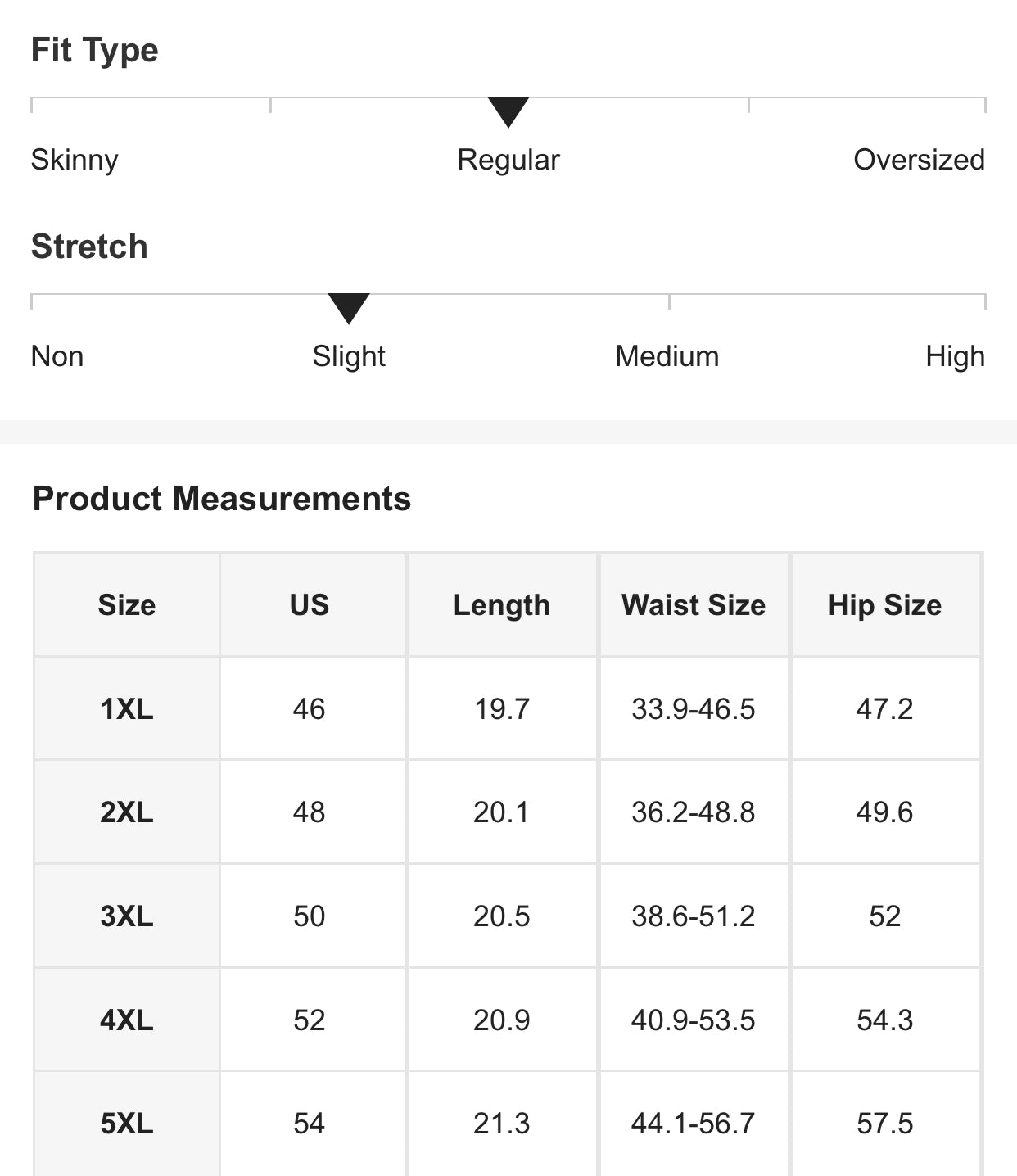Click the Length column header
Image resolution: width=1017 pixels, height=1176 pixels.
coord(502,605)
